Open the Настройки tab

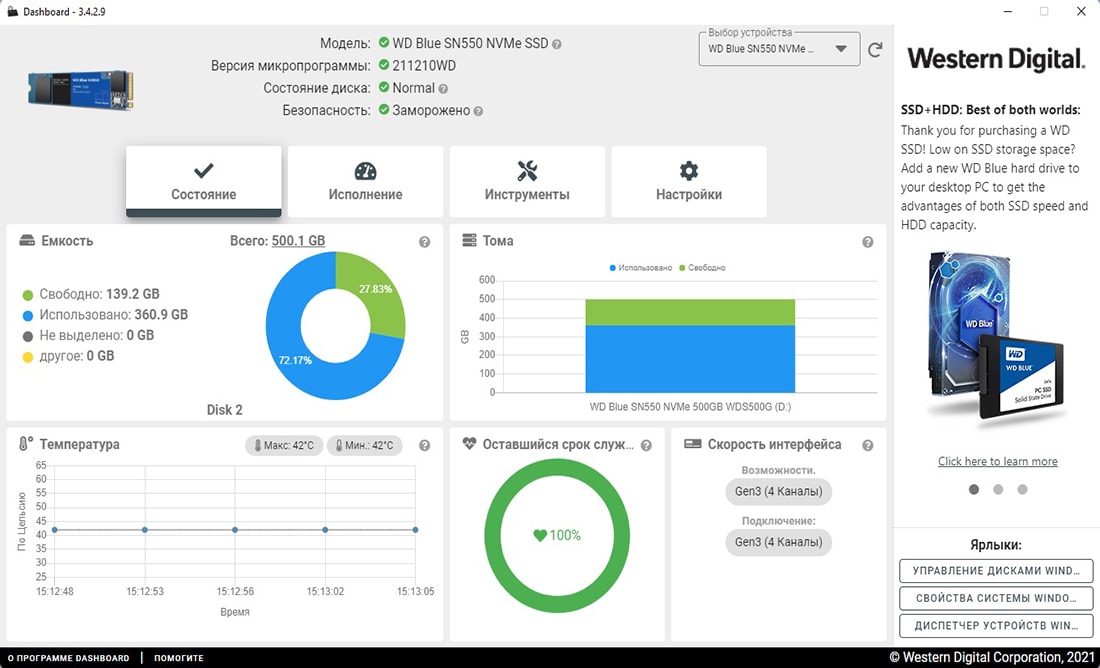click(689, 182)
